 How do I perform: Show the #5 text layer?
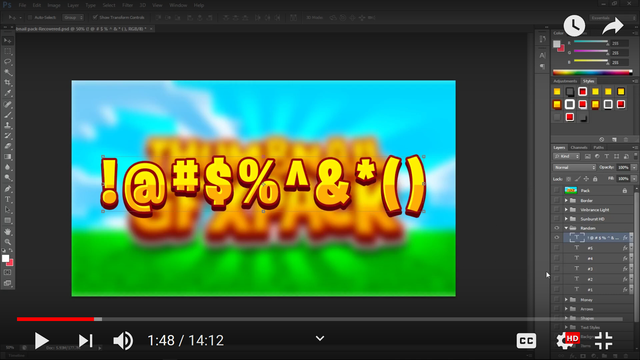pyautogui.click(x=556, y=248)
